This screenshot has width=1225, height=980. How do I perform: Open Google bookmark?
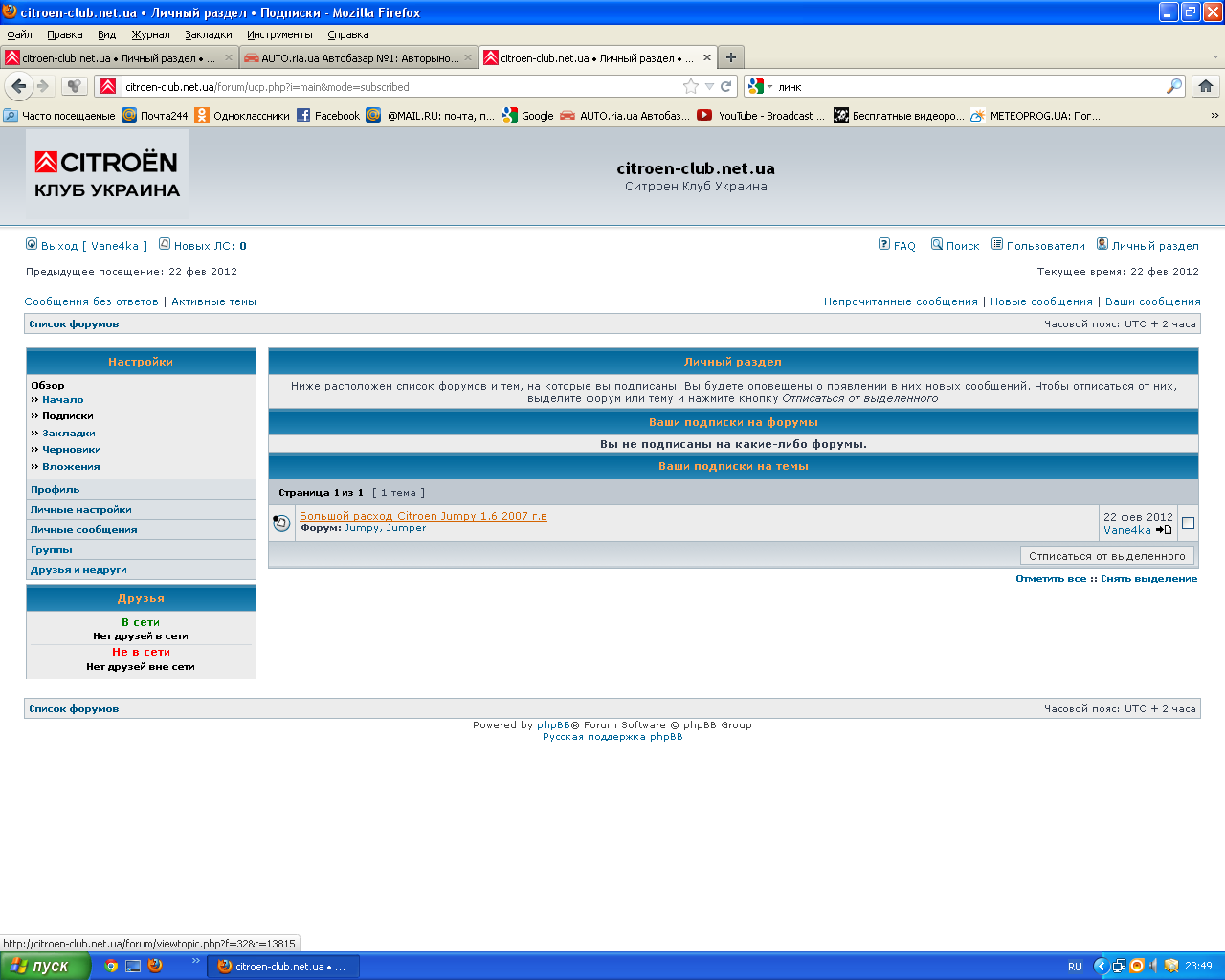tap(528, 115)
